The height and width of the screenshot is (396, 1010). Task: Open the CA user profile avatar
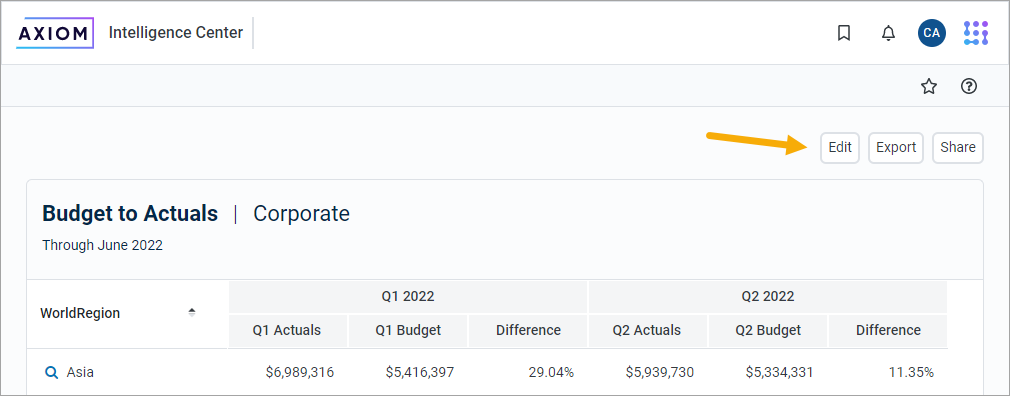point(931,33)
